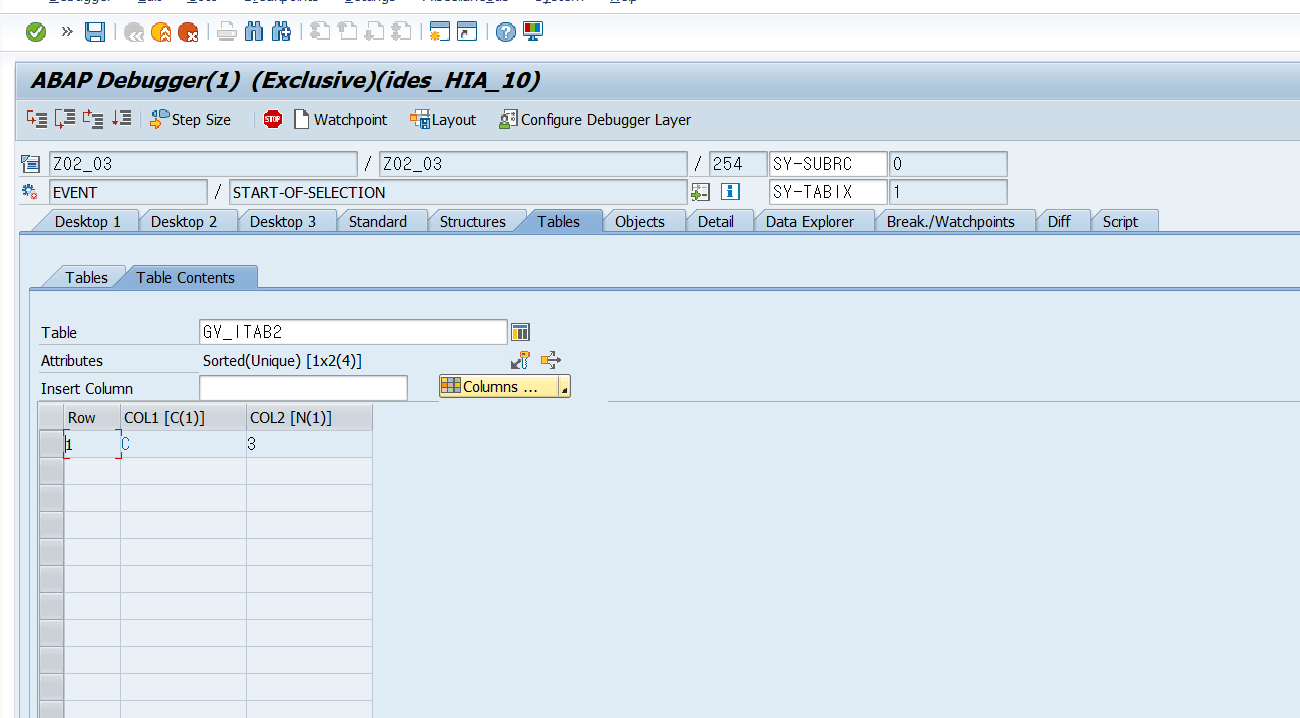This screenshot has height=718, width=1300.
Task: Click the navigate-to-source icon after START-OF-SELECTION
Action: [x=701, y=192]
